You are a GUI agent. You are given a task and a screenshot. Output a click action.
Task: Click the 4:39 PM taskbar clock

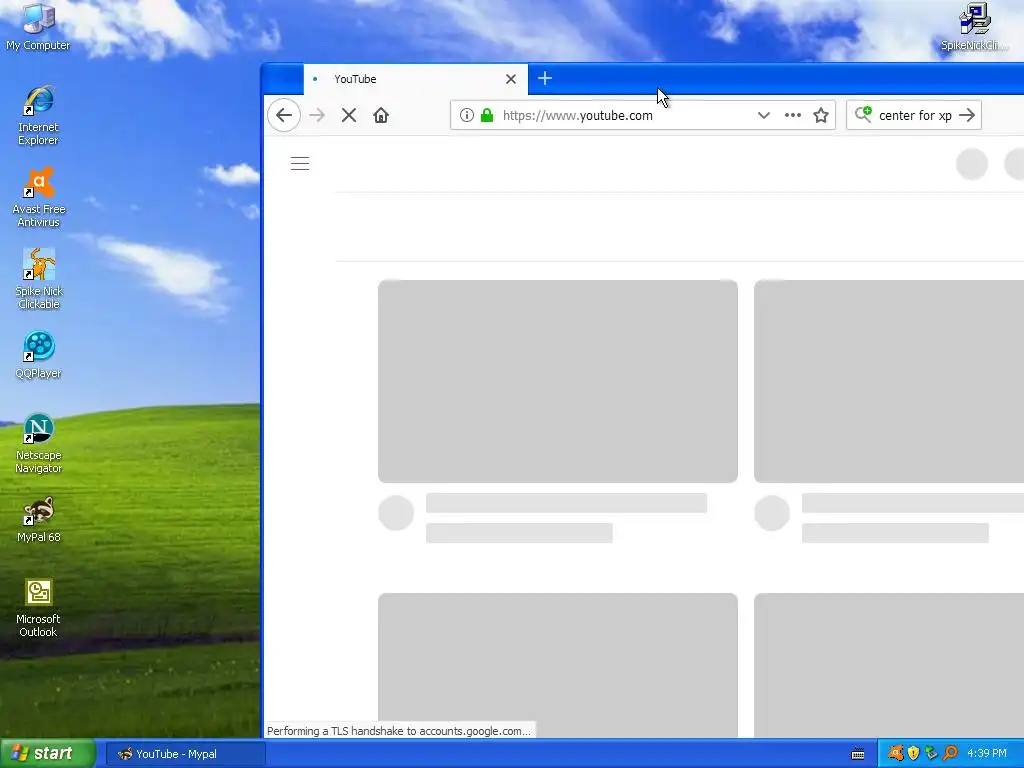[x=987, y=754]
